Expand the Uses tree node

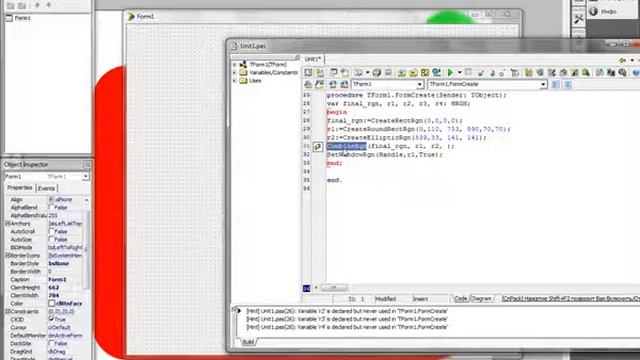tap(235, 81)
